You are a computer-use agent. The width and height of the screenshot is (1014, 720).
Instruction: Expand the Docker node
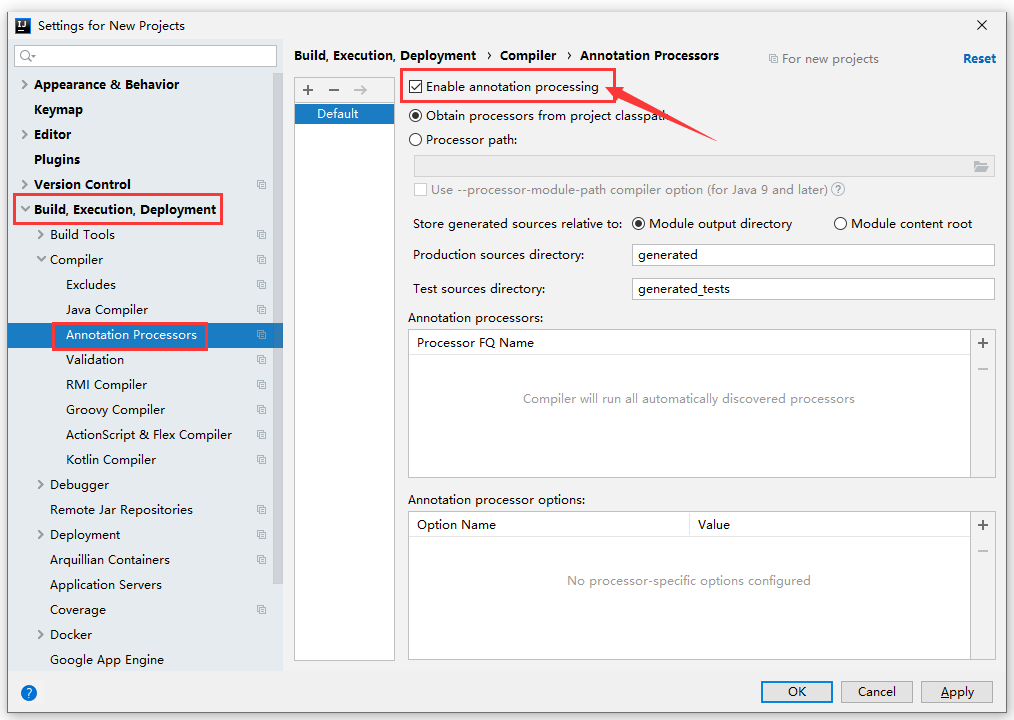pos(41,635)
